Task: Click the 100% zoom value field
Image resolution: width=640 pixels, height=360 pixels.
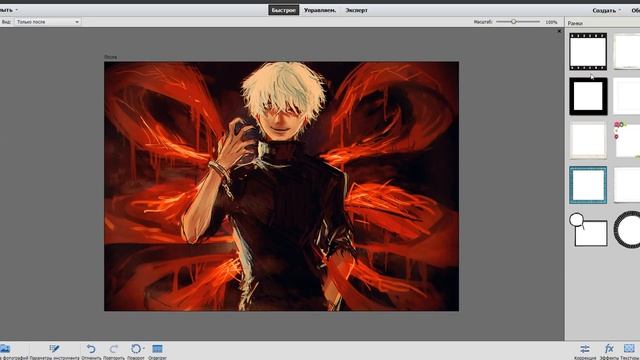Action: [551, 22]
